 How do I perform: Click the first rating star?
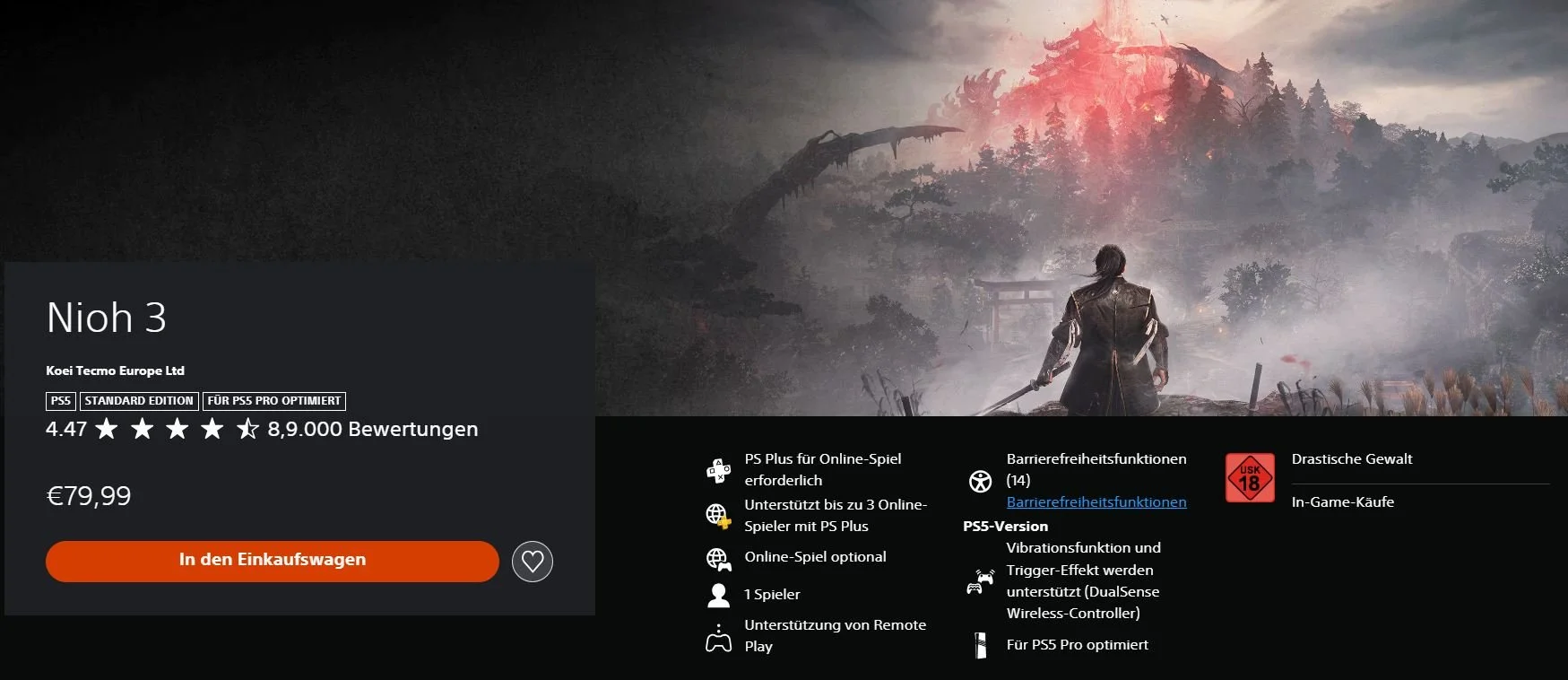click(x=107, y=429)
